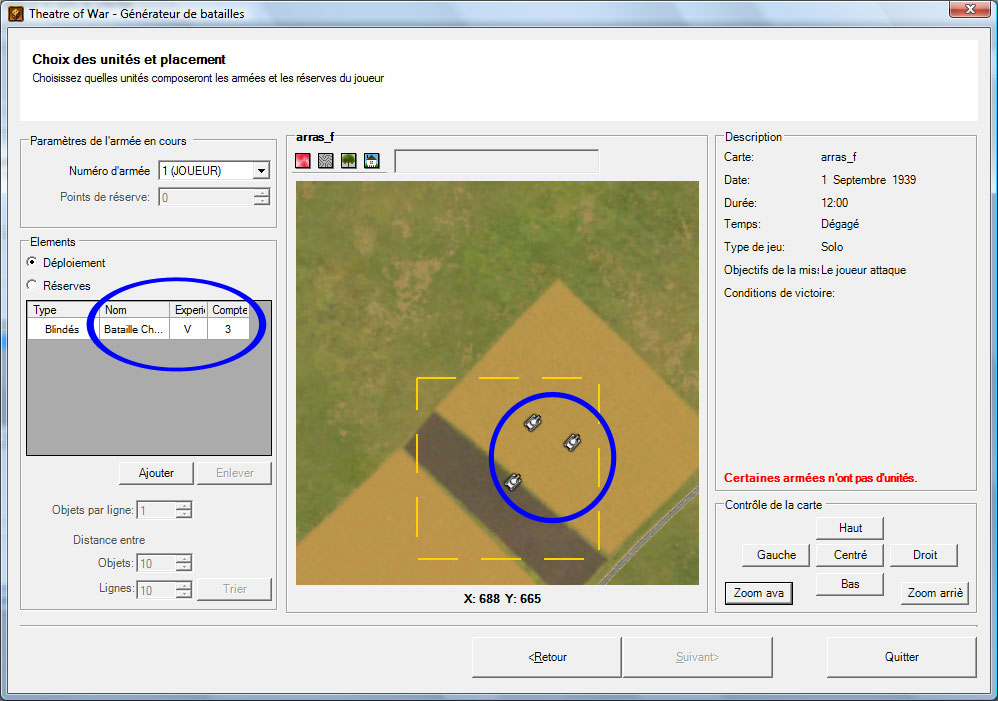
Task: Select the topmost tank unit on map
Action: (x=534, y=422)
